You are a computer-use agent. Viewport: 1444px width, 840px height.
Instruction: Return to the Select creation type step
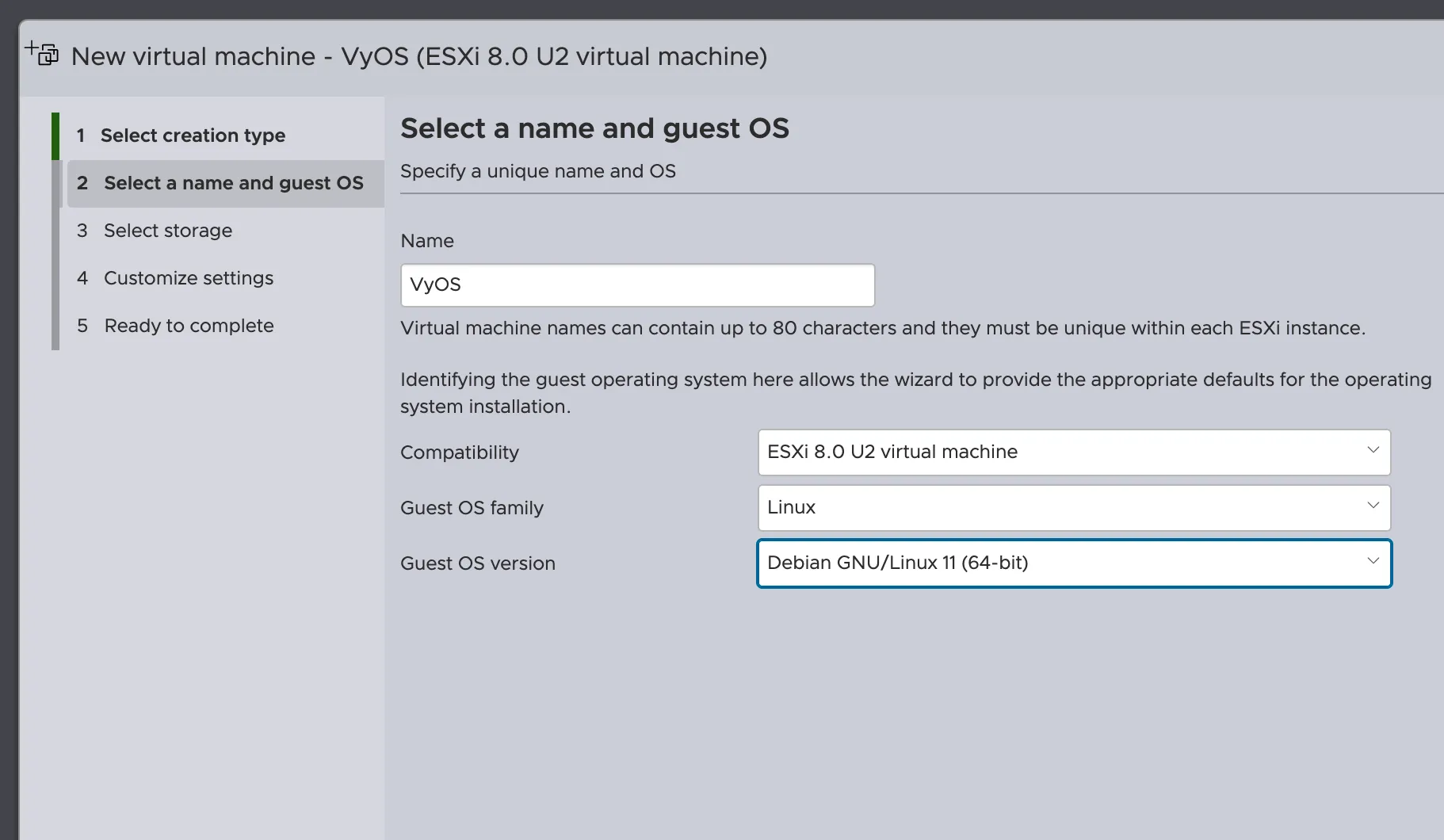click(193, 136)
